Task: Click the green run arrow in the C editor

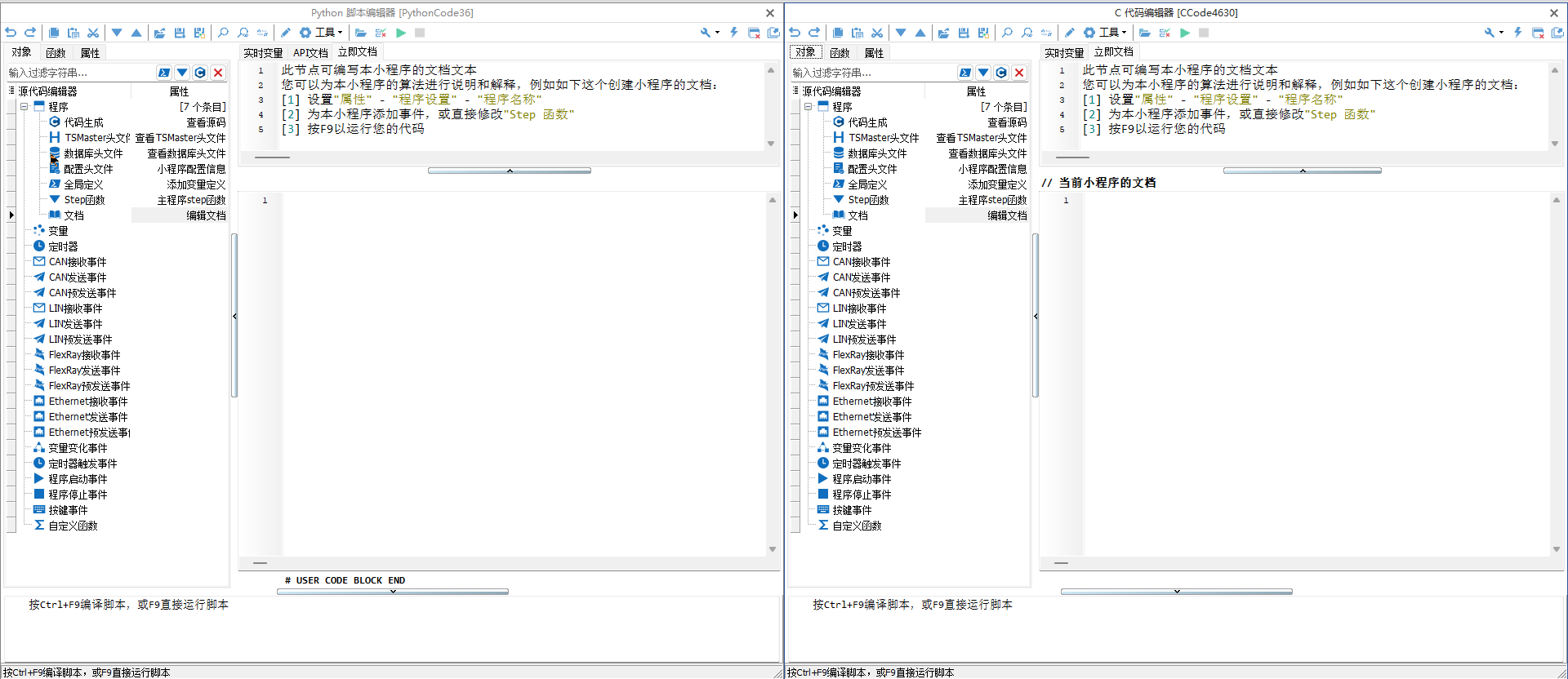Action: pos(1185,33)
